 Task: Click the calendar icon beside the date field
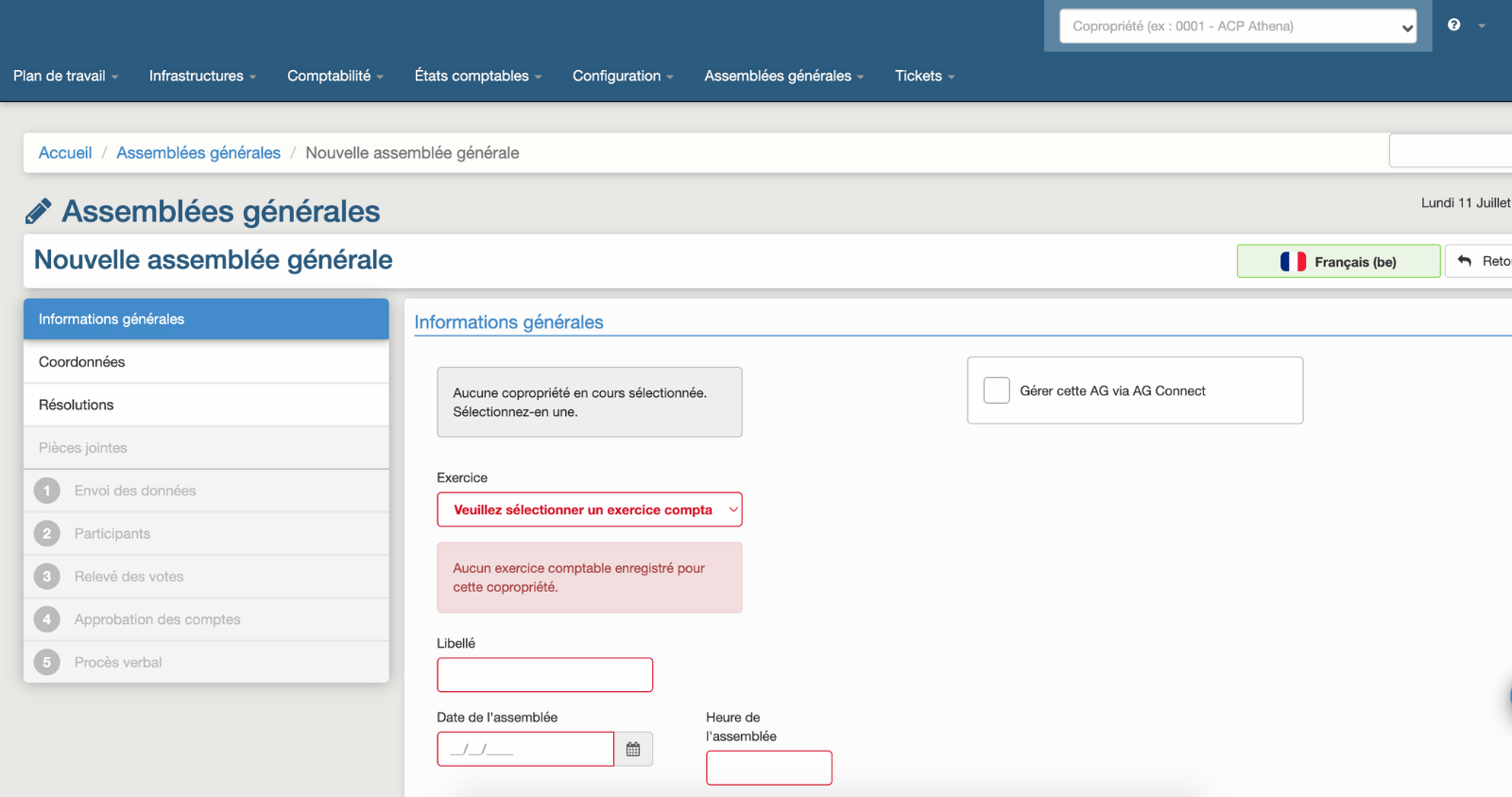click(x=633, y=749)
